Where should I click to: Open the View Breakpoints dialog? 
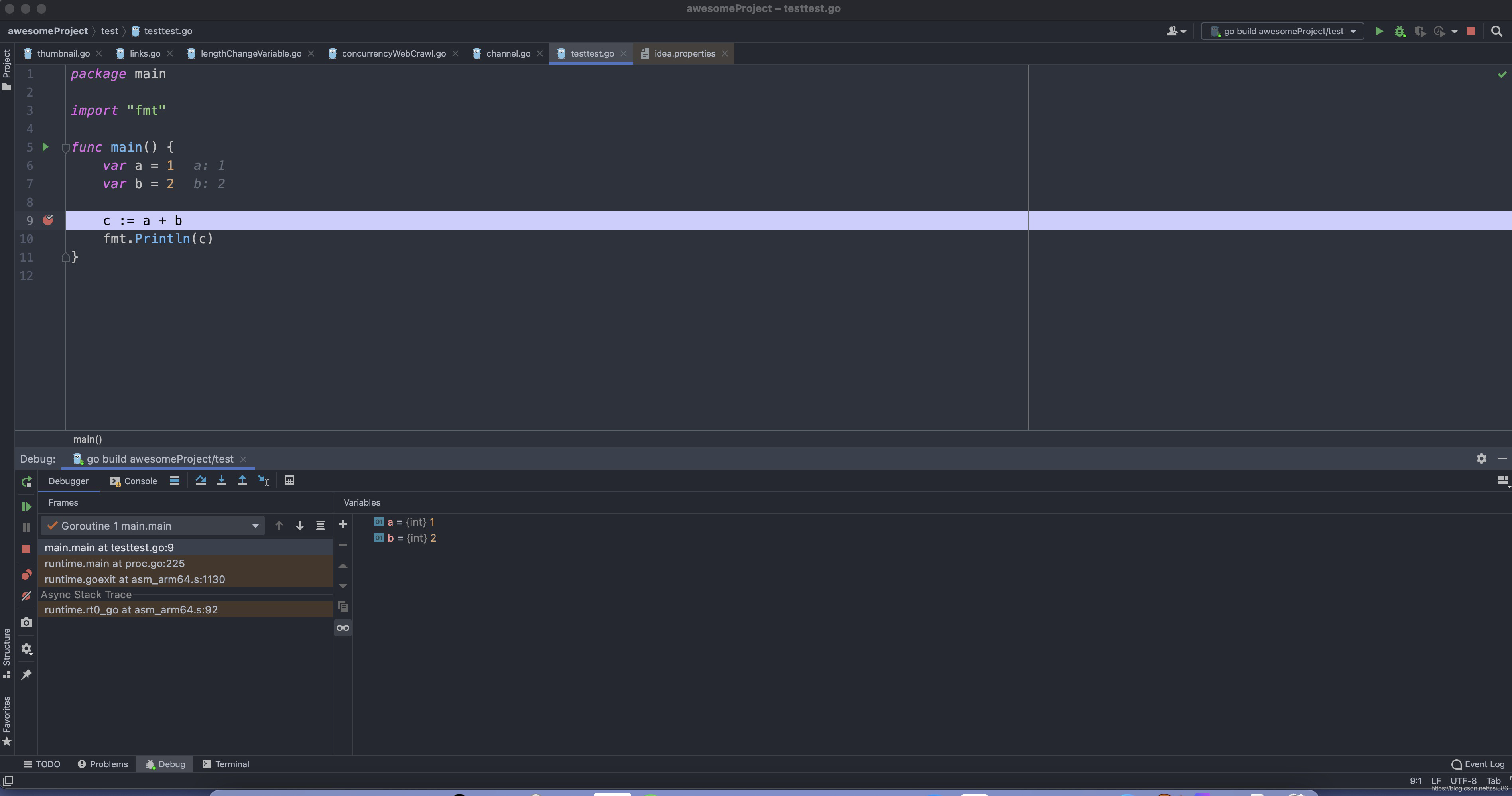pos(26,575)
